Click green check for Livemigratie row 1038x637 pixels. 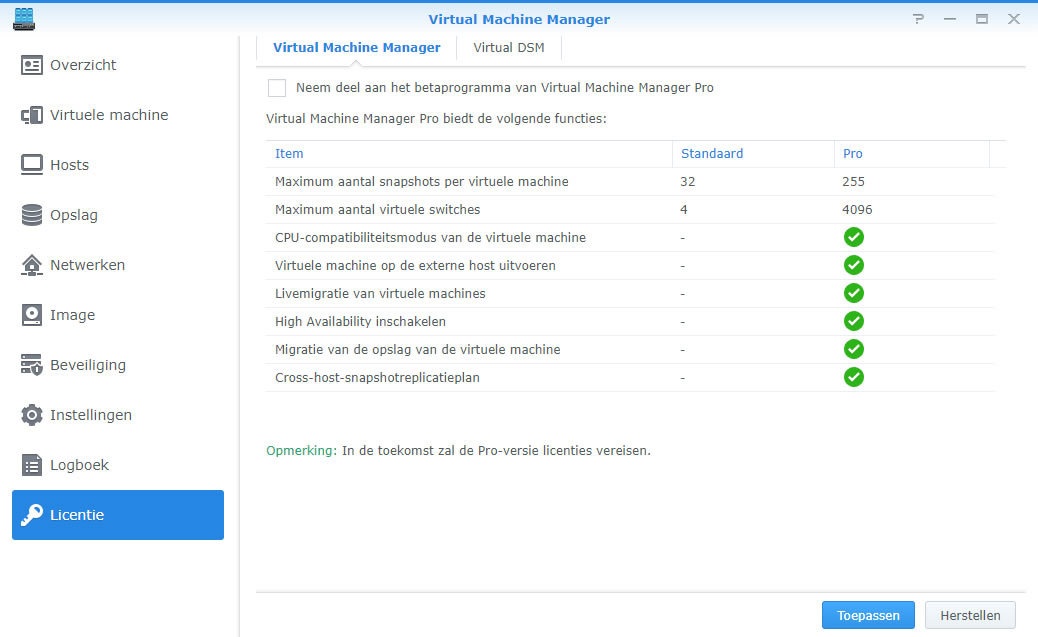[854, 293]
